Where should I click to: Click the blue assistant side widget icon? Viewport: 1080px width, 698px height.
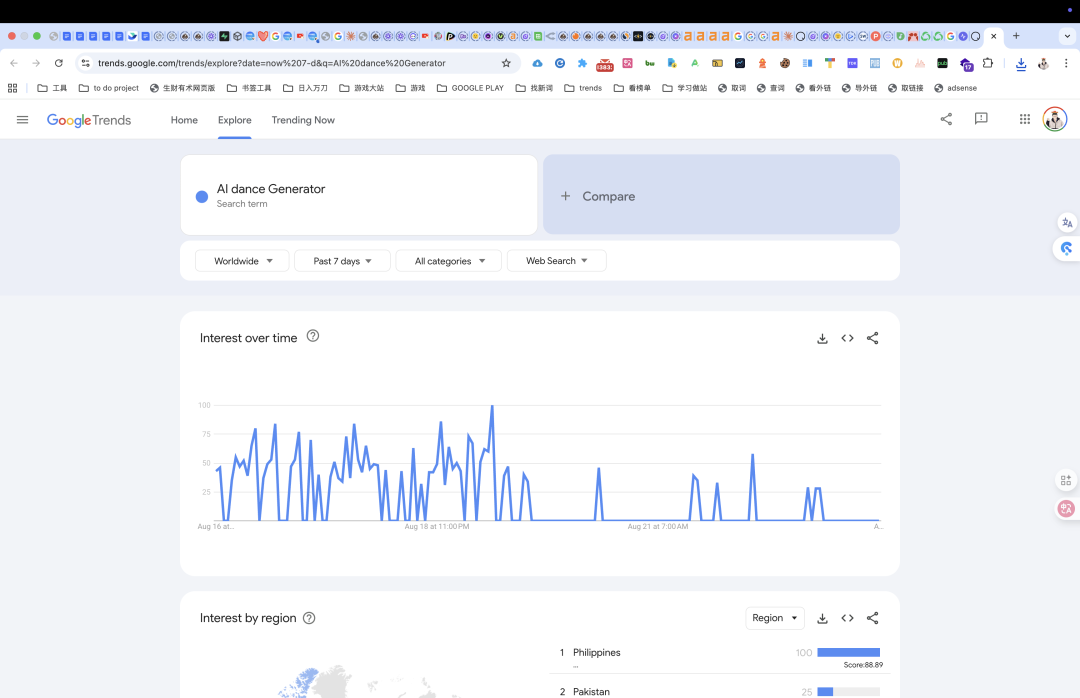1067,248
